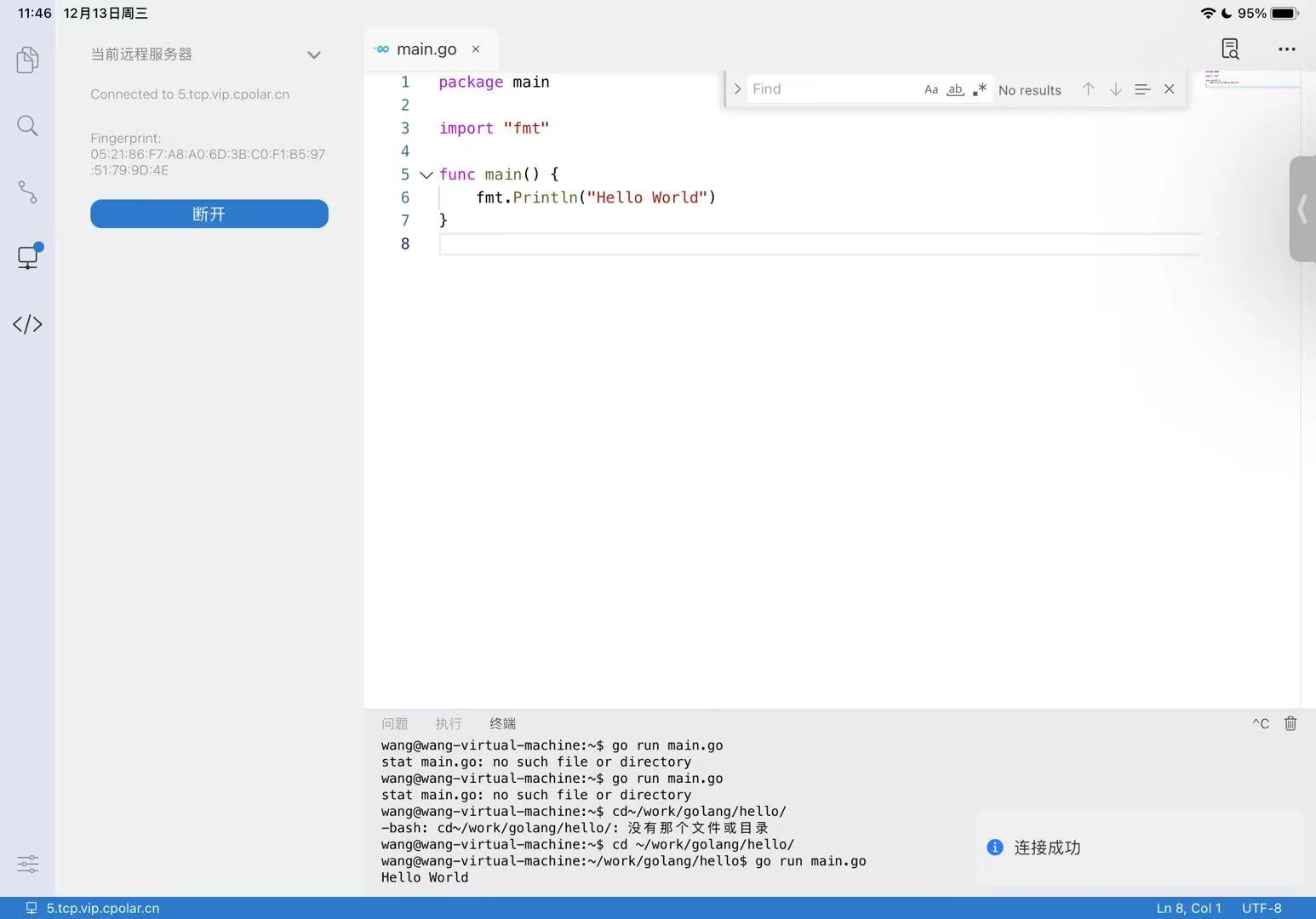Place cursor on empty line 8
The width and height of the screenshot is (1316, 919).
point(819,244)
